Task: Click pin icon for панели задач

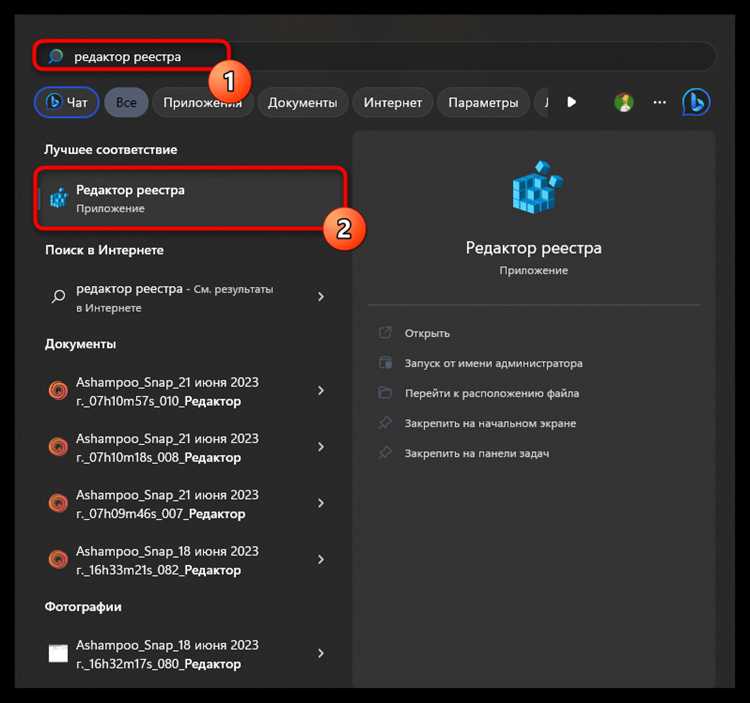Action: point(385,453)
